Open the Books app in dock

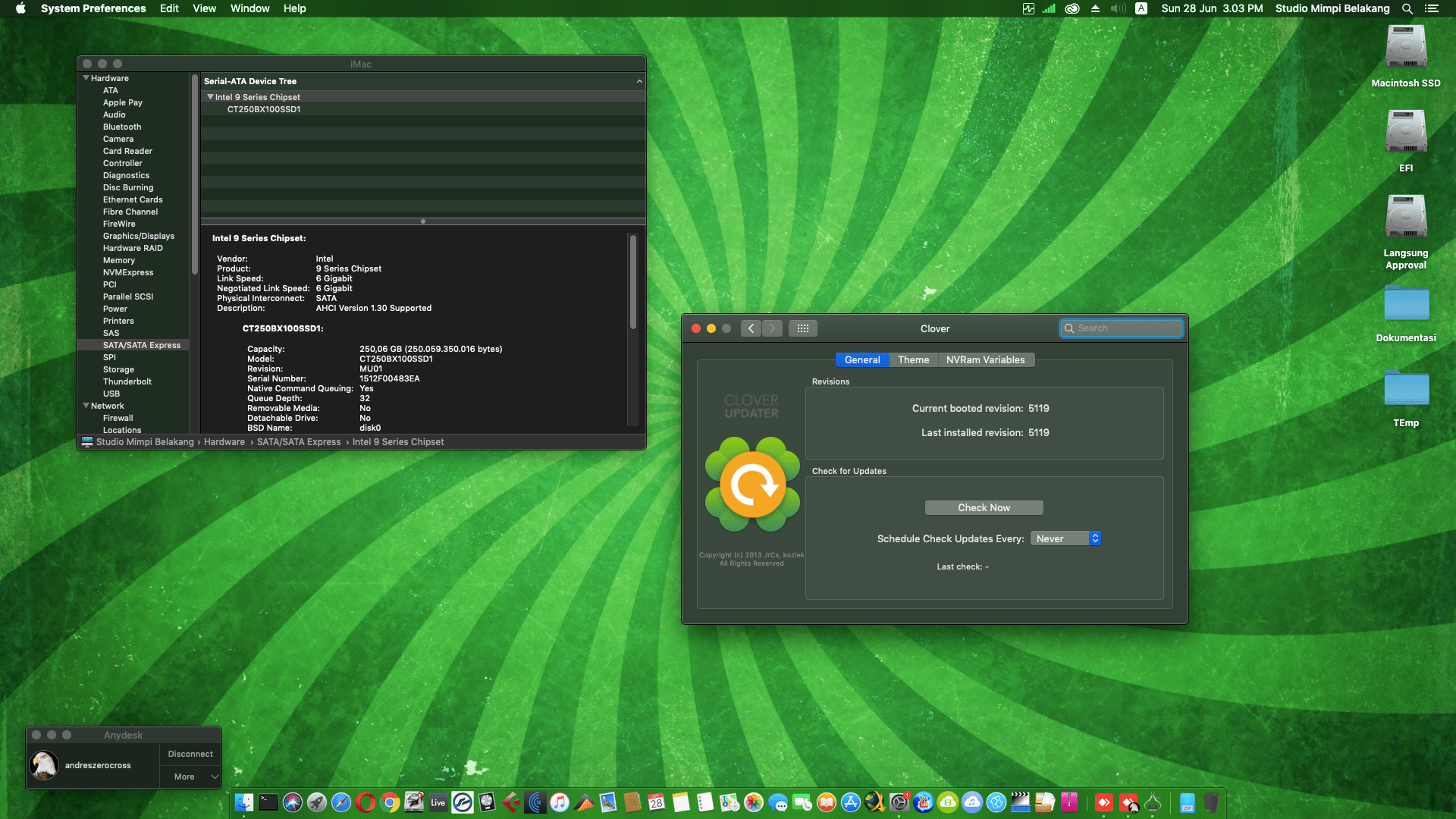pos(827,802)
